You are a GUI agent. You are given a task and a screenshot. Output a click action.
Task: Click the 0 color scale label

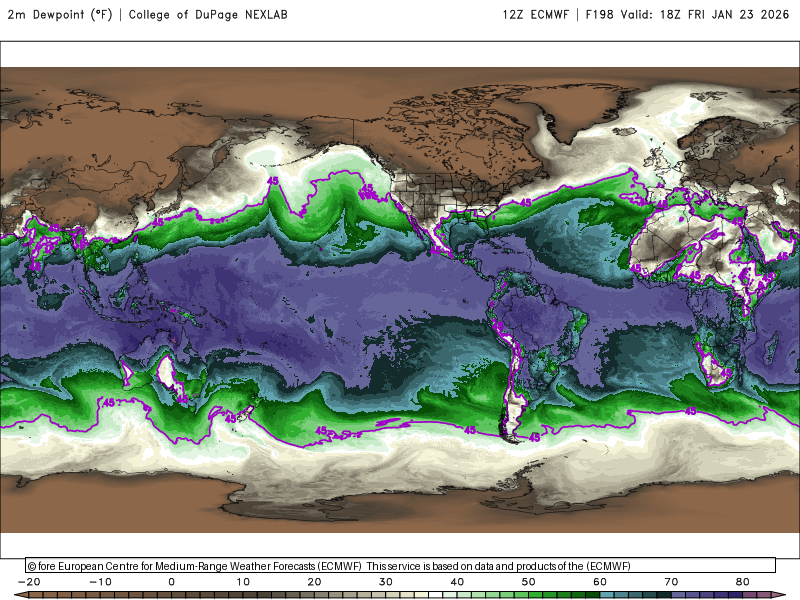(x=171, y=582)
